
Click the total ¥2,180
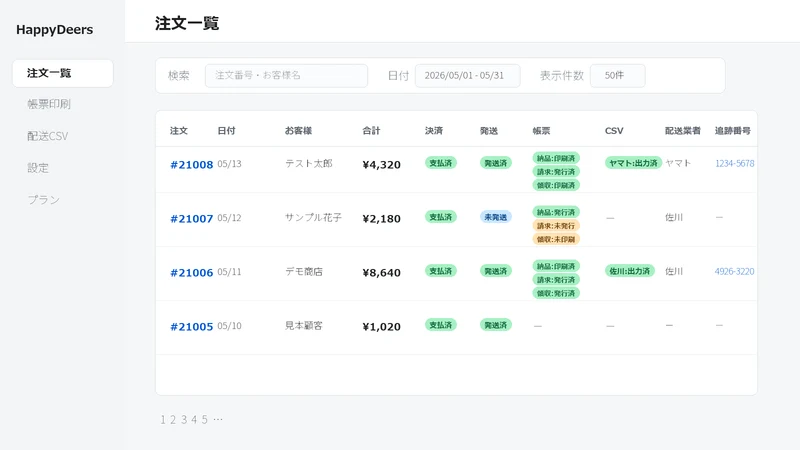pyautogui.click(x=382, y=219)
